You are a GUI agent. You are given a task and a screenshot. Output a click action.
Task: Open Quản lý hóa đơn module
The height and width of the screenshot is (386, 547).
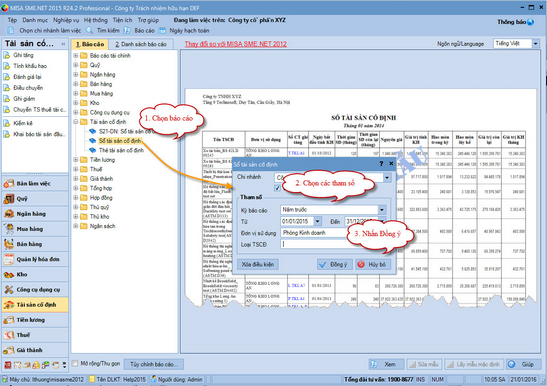tap(35, 259)
